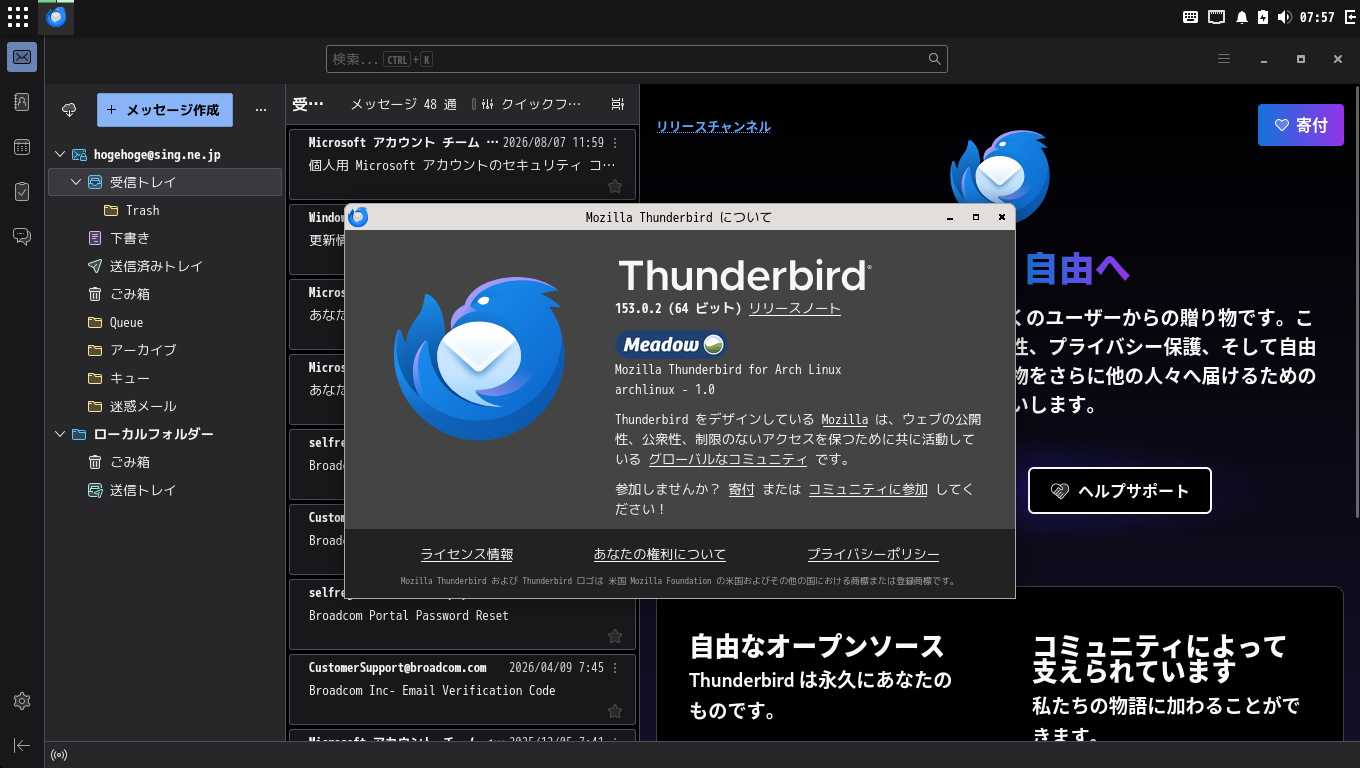This screenshot has width=1360, height=768.
Task: Click the 寄付 link in About dialog
Action: (741, 489)
